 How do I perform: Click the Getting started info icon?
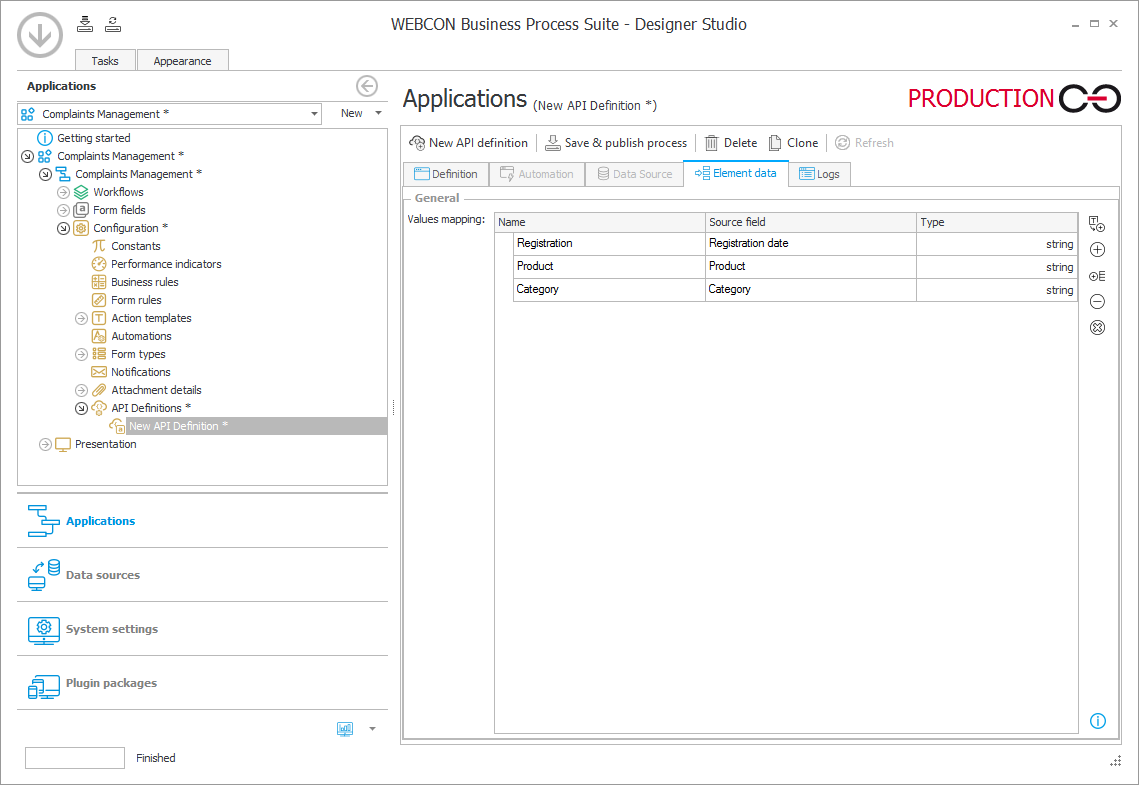click(45, 138)
